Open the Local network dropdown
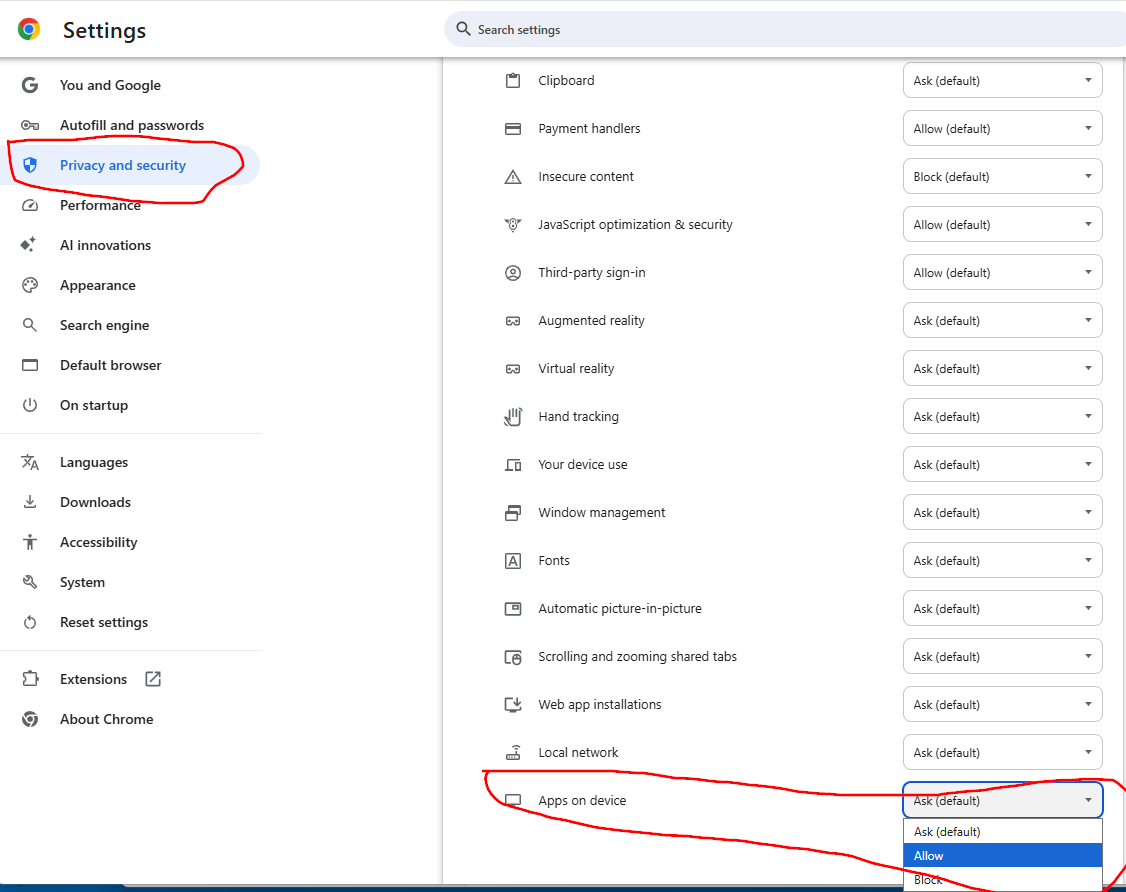Image resolution: width=1126 pixels, height=892 pixels. (x=1002, y=753)
